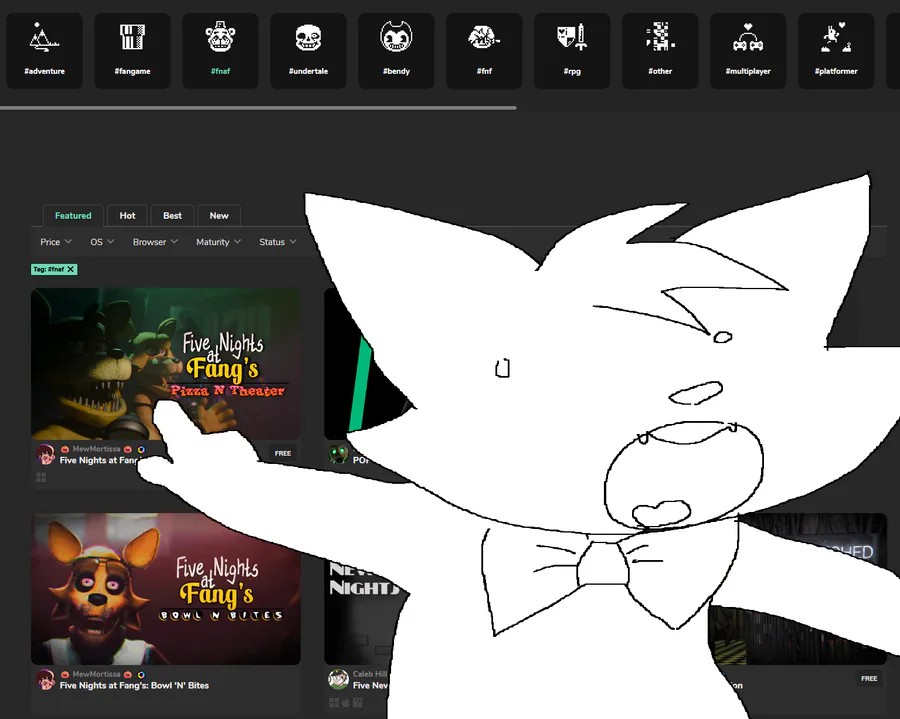900x719 pixels.
Task: Open Five Nights at Fang's Pizza N Theater thumbnail
Action: 166,364
